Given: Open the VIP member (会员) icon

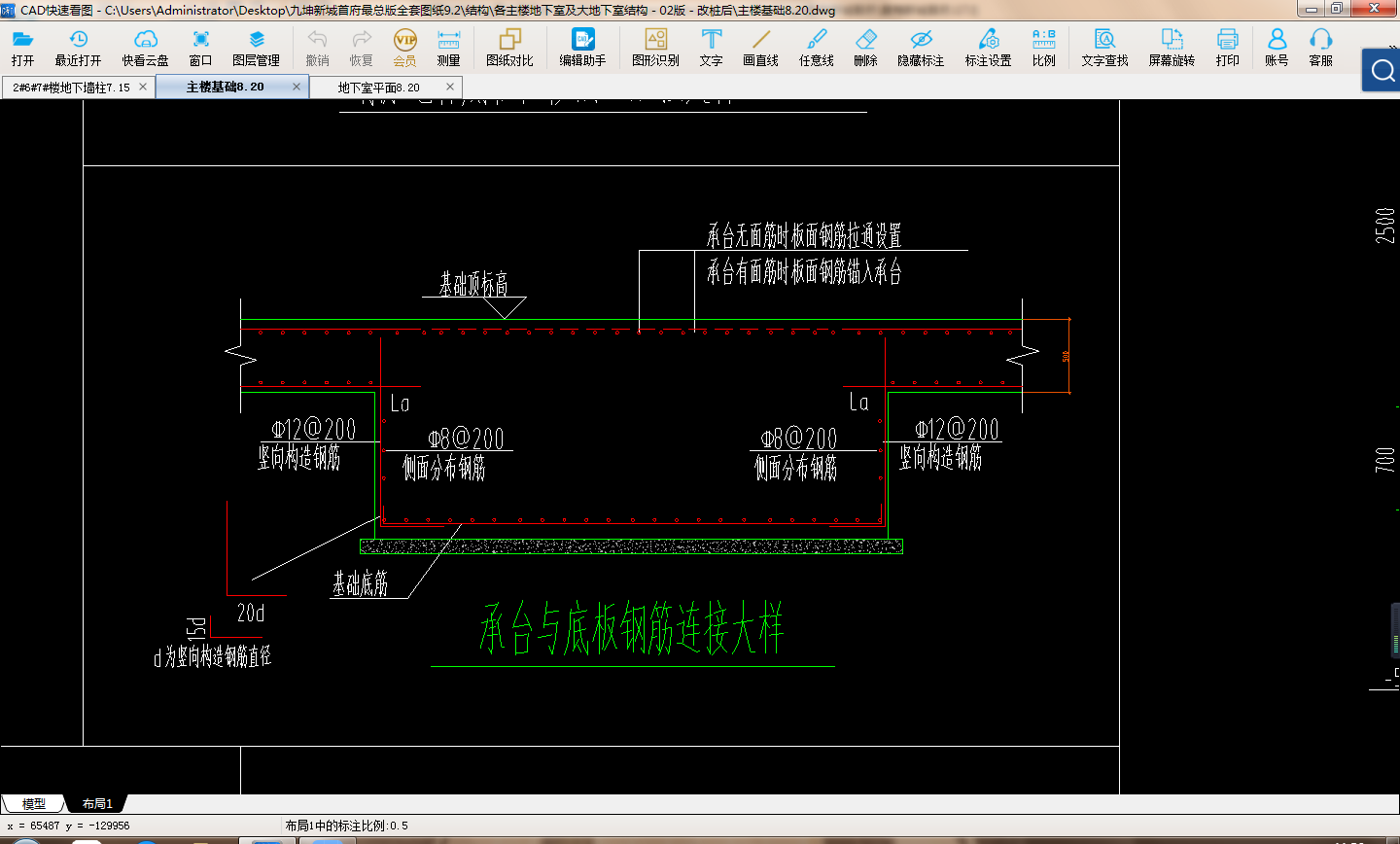Looking at the screenshot, I should pyautogui.click(x=404, y=40).
